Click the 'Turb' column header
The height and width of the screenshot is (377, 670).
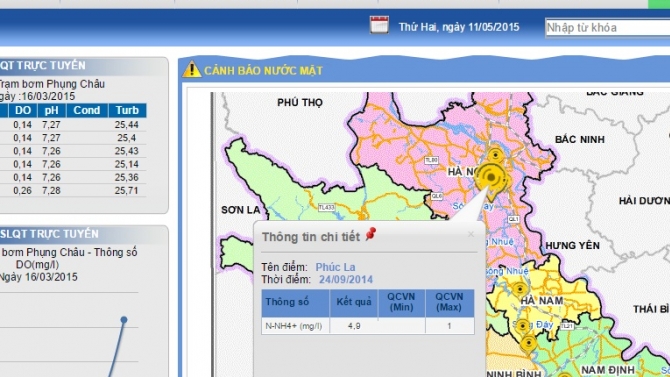pyautogui.click(x=127, y=110)
